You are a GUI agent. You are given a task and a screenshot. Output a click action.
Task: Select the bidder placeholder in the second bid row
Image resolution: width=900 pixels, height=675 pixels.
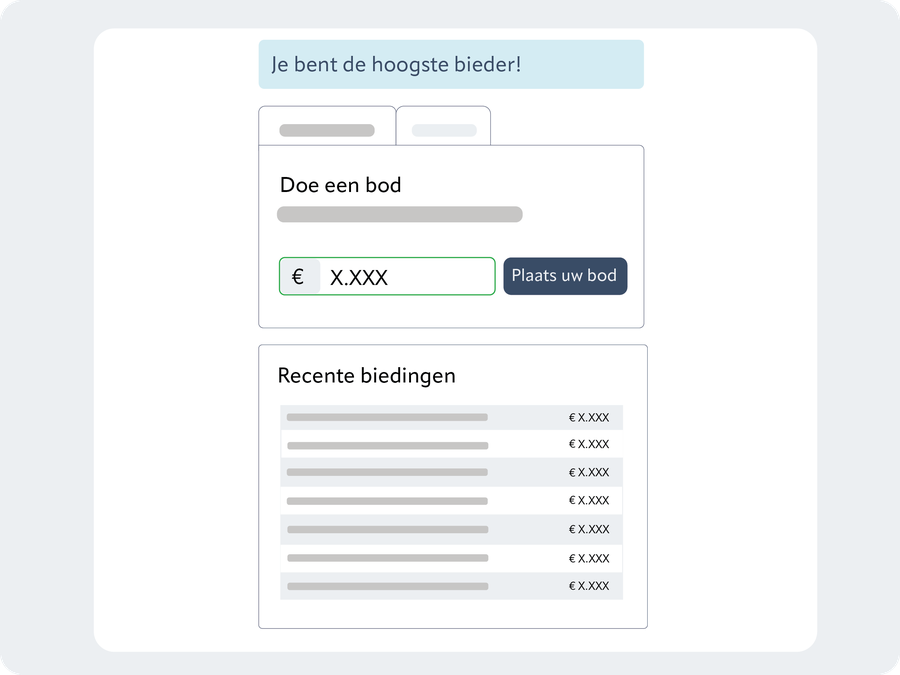(387, 445)
